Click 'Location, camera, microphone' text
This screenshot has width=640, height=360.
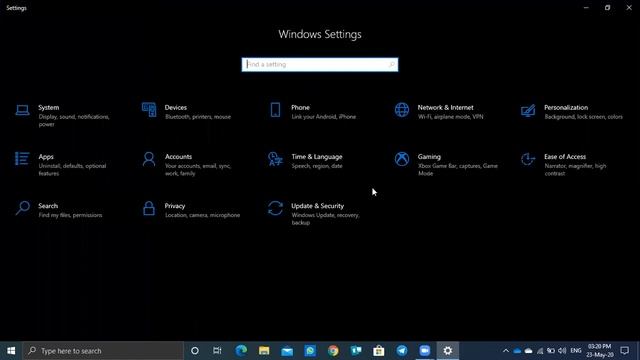click(202, 215)
